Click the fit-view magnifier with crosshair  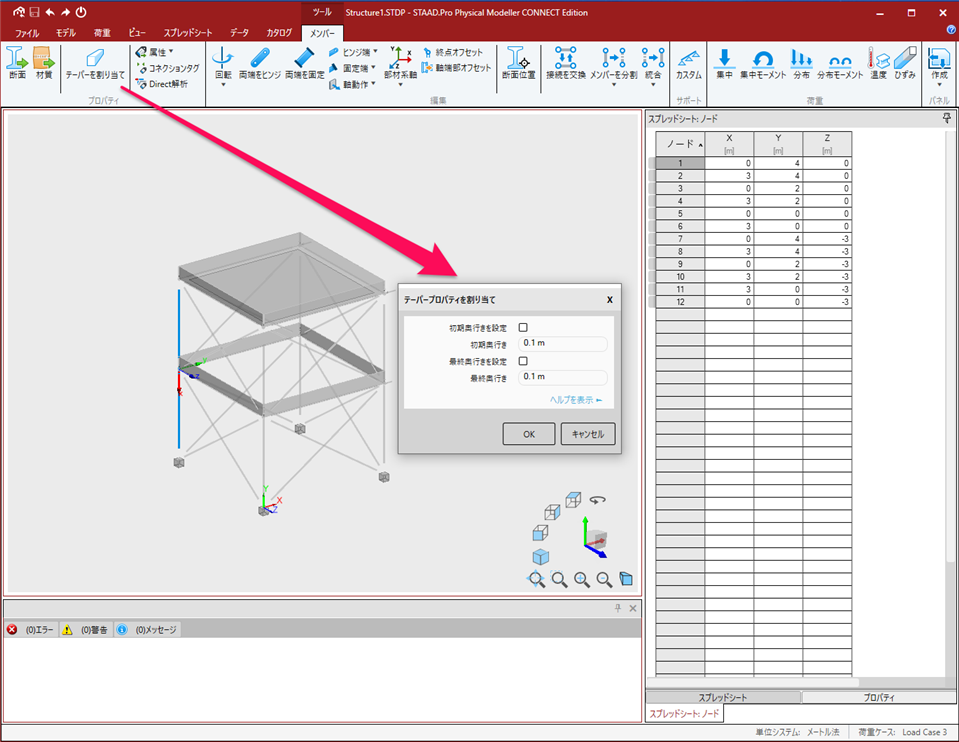(536, 579)
